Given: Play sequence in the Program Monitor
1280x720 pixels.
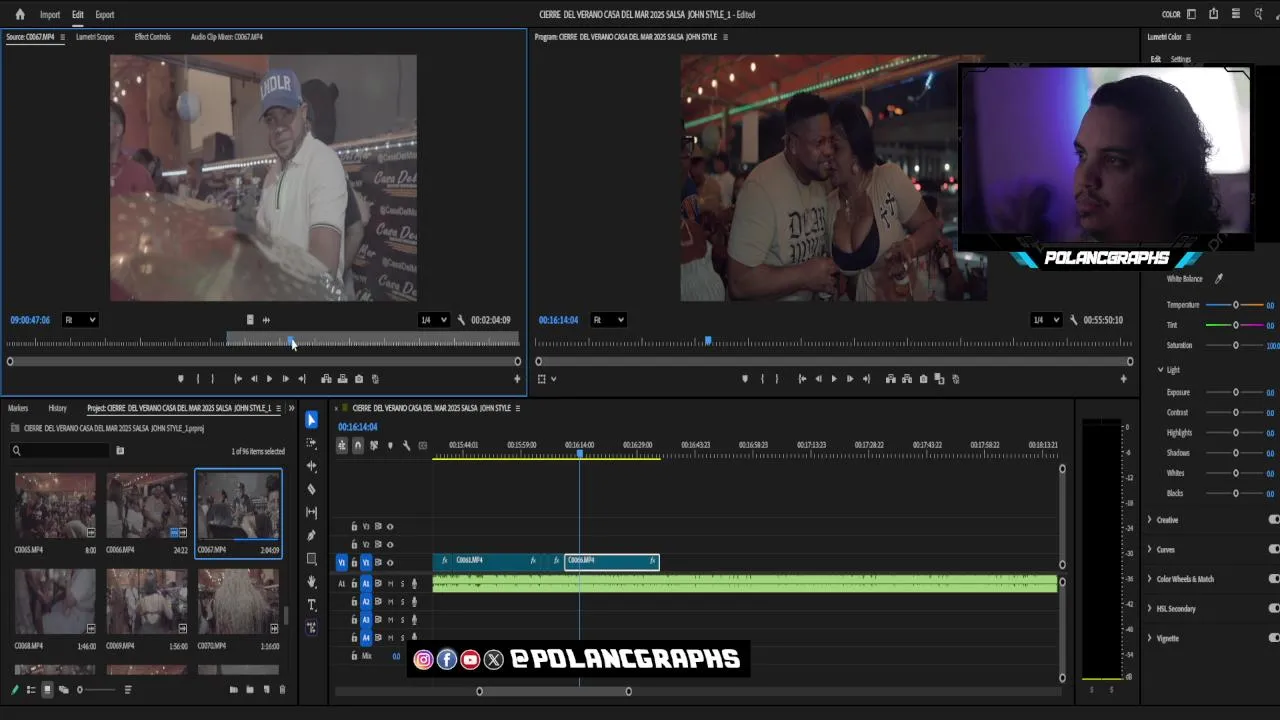Looking at the screenshot, I should (834, 379).
